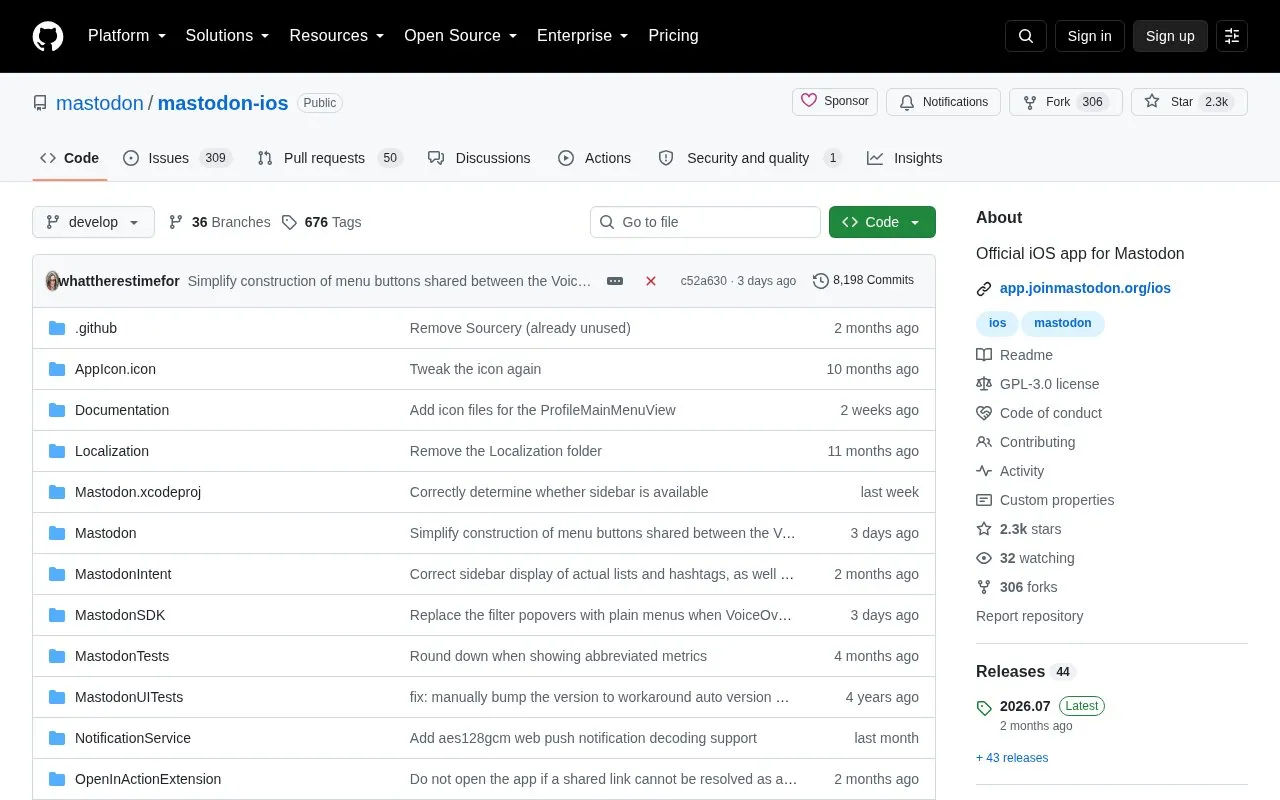
Task: Click the eye icon beside 32 watching
Action: 984,558
